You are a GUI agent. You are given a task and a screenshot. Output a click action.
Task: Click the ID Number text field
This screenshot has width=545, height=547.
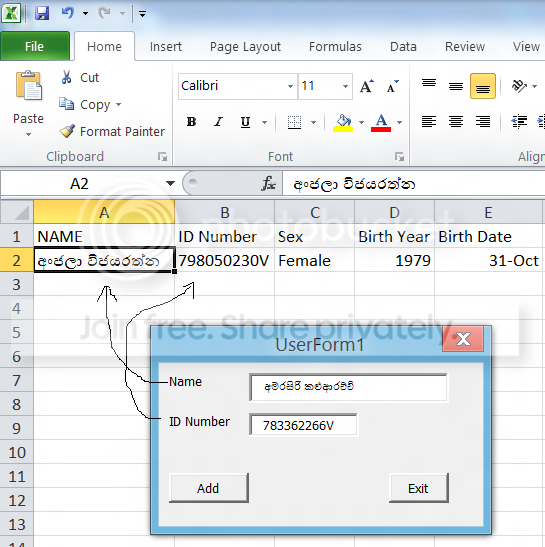tap(304, 425)
